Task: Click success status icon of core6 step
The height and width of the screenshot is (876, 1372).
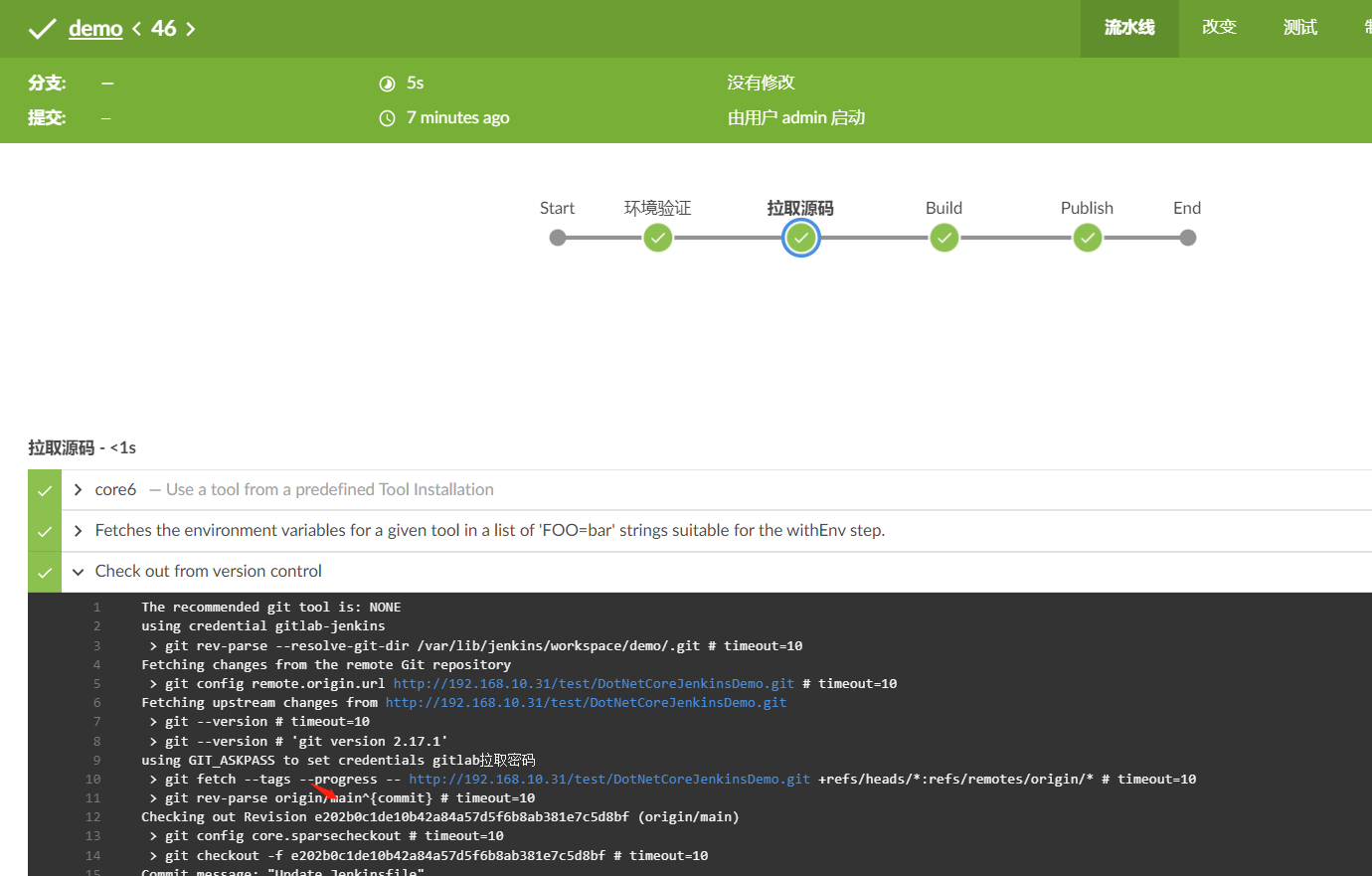Action: pos(45,490)
